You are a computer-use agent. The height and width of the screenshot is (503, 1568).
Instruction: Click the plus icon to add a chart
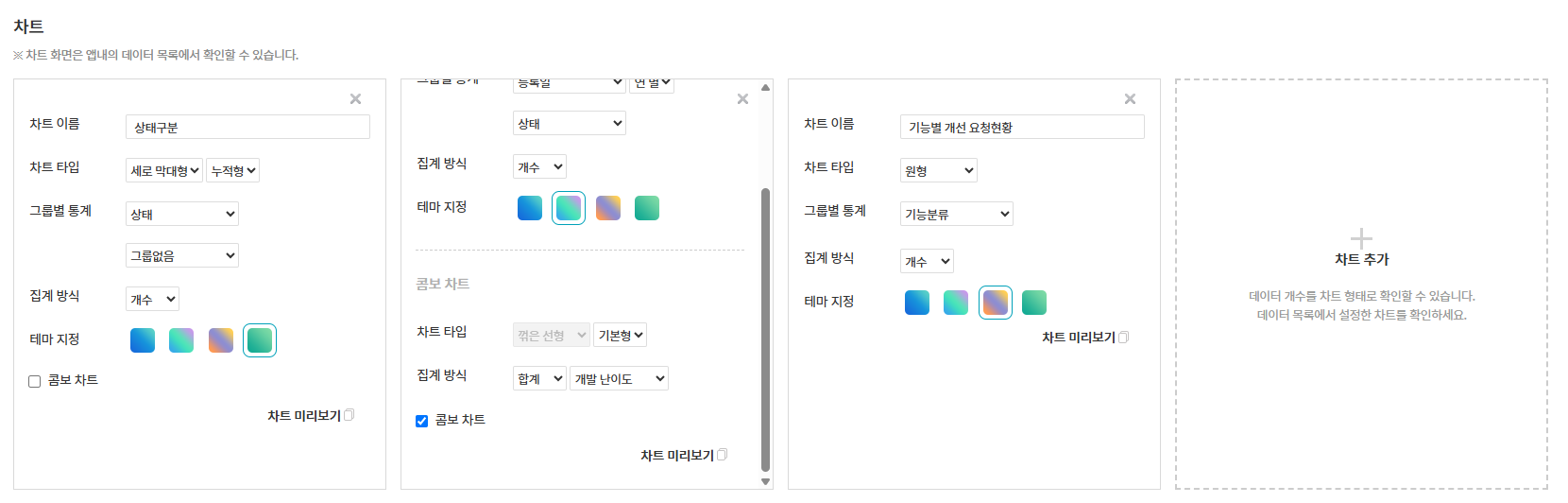click(x=1361, y=238)
